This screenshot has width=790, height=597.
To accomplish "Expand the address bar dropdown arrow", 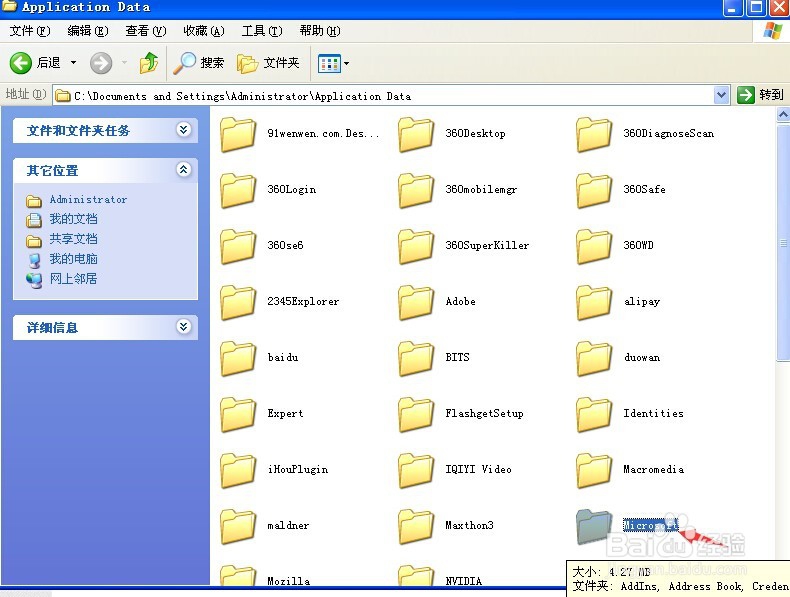I will coord(721,95).
